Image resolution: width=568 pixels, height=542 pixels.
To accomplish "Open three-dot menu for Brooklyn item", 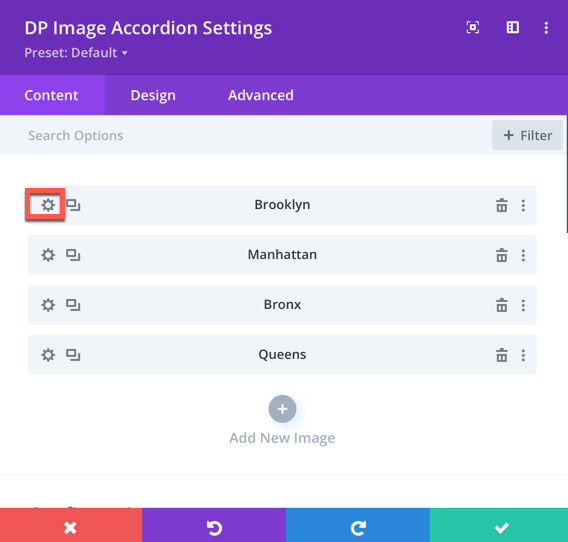I will [523, 205].
